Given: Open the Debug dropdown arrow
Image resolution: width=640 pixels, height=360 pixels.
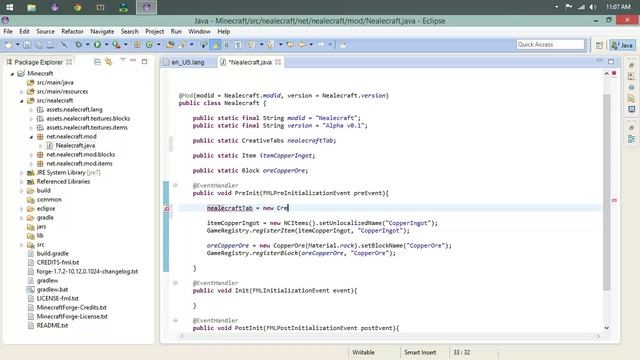Looking at the screenshot, I should coord(87,45).
